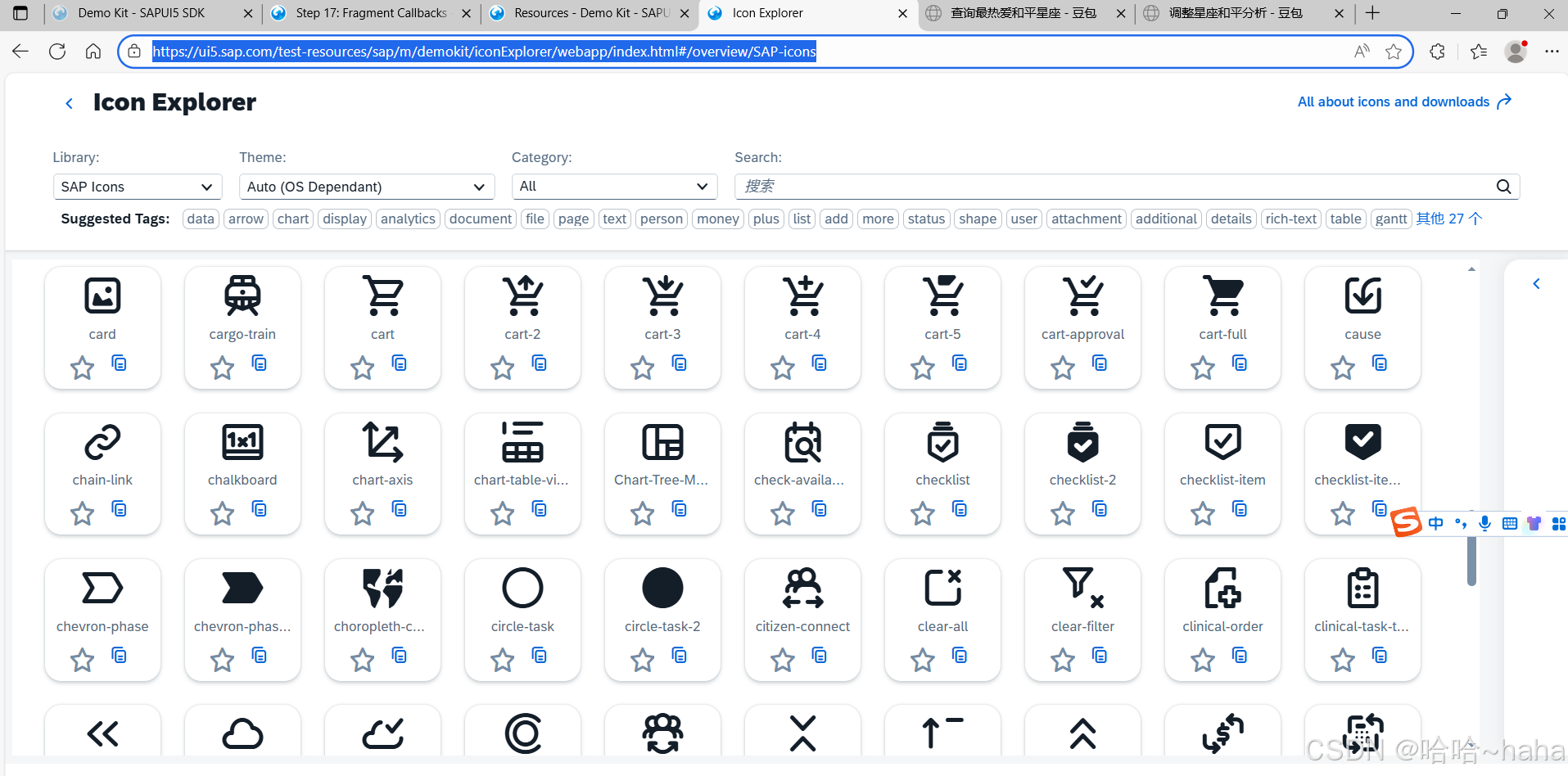Click the checklist-2 icon

coord(1083,442)
